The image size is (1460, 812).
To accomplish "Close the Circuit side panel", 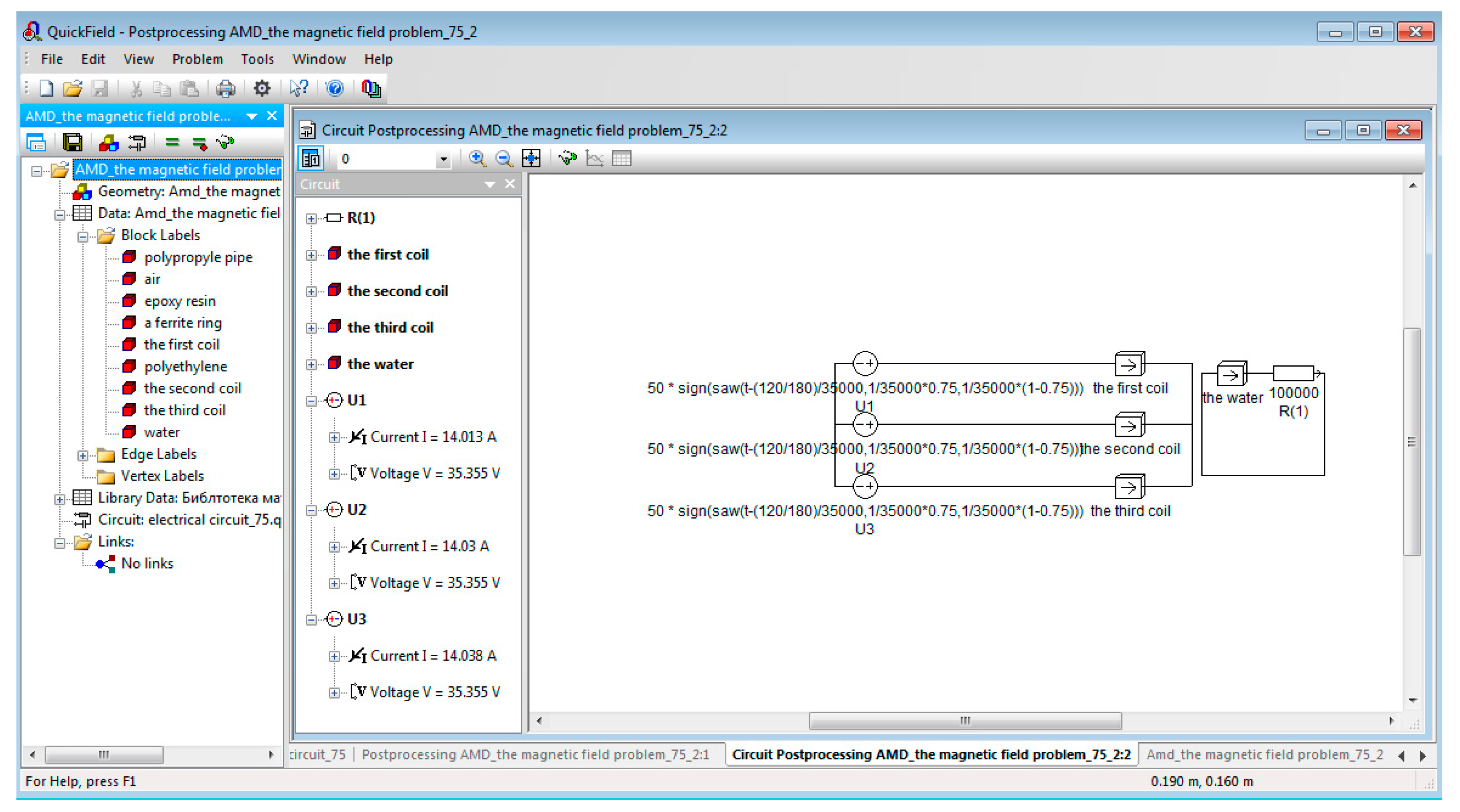I will click(510, 184).
